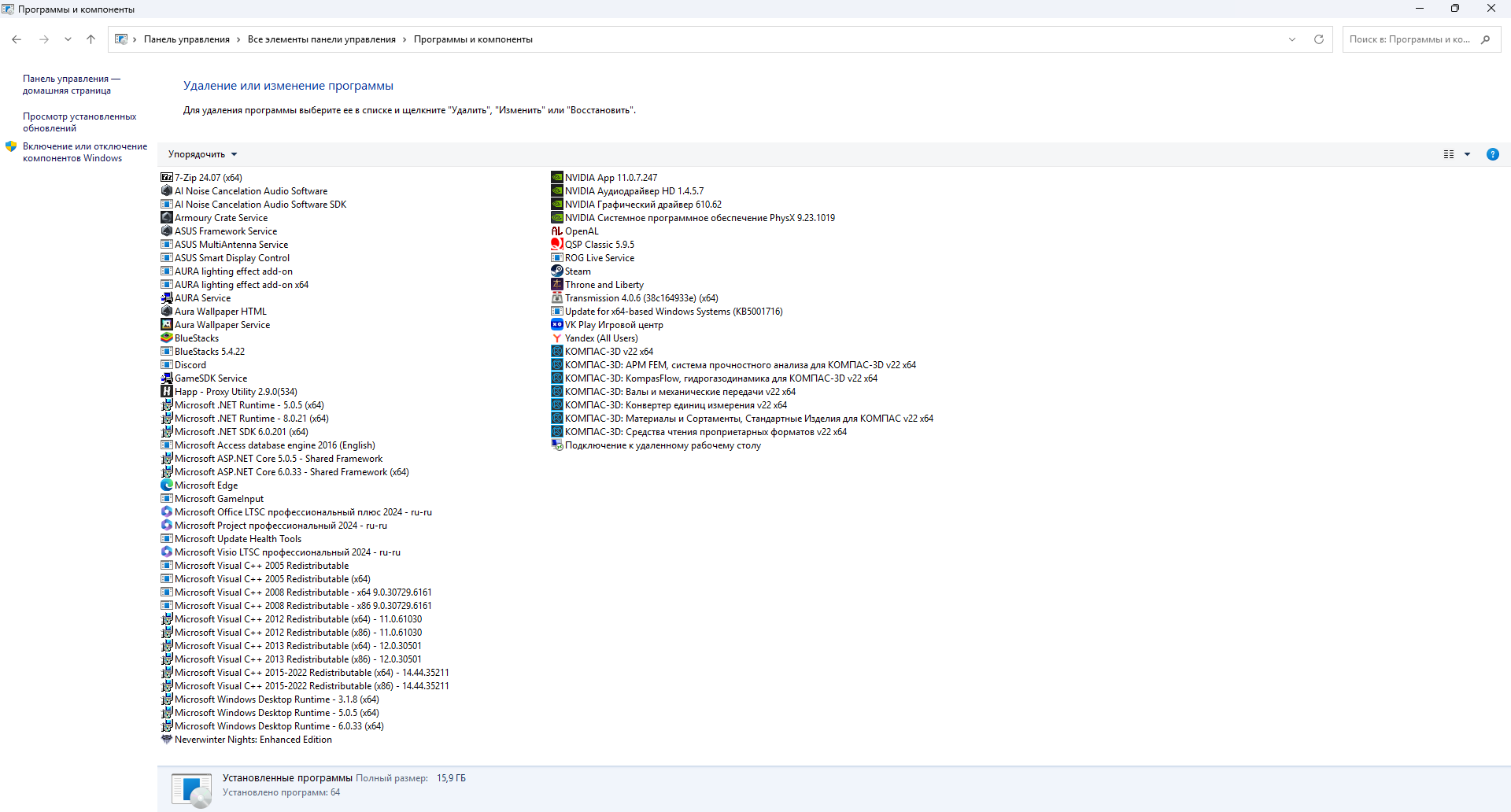Open recent locations dropdown near navigation arrows
1511x812 pixels.
68,39
